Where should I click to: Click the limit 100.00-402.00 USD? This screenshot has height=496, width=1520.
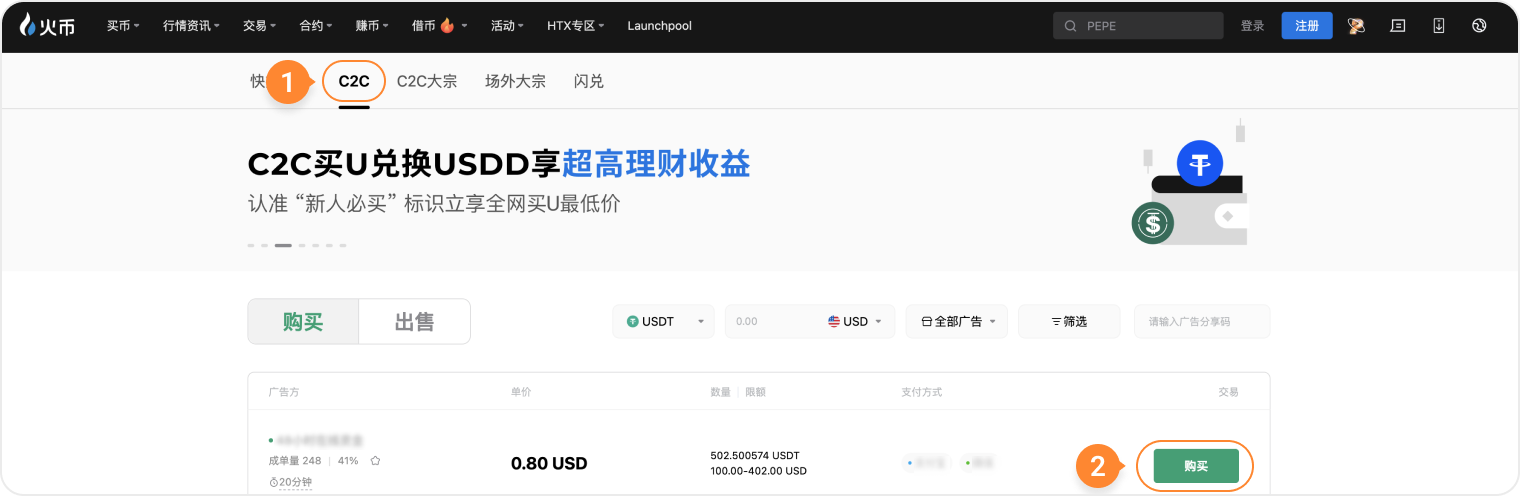click(759, 471)
